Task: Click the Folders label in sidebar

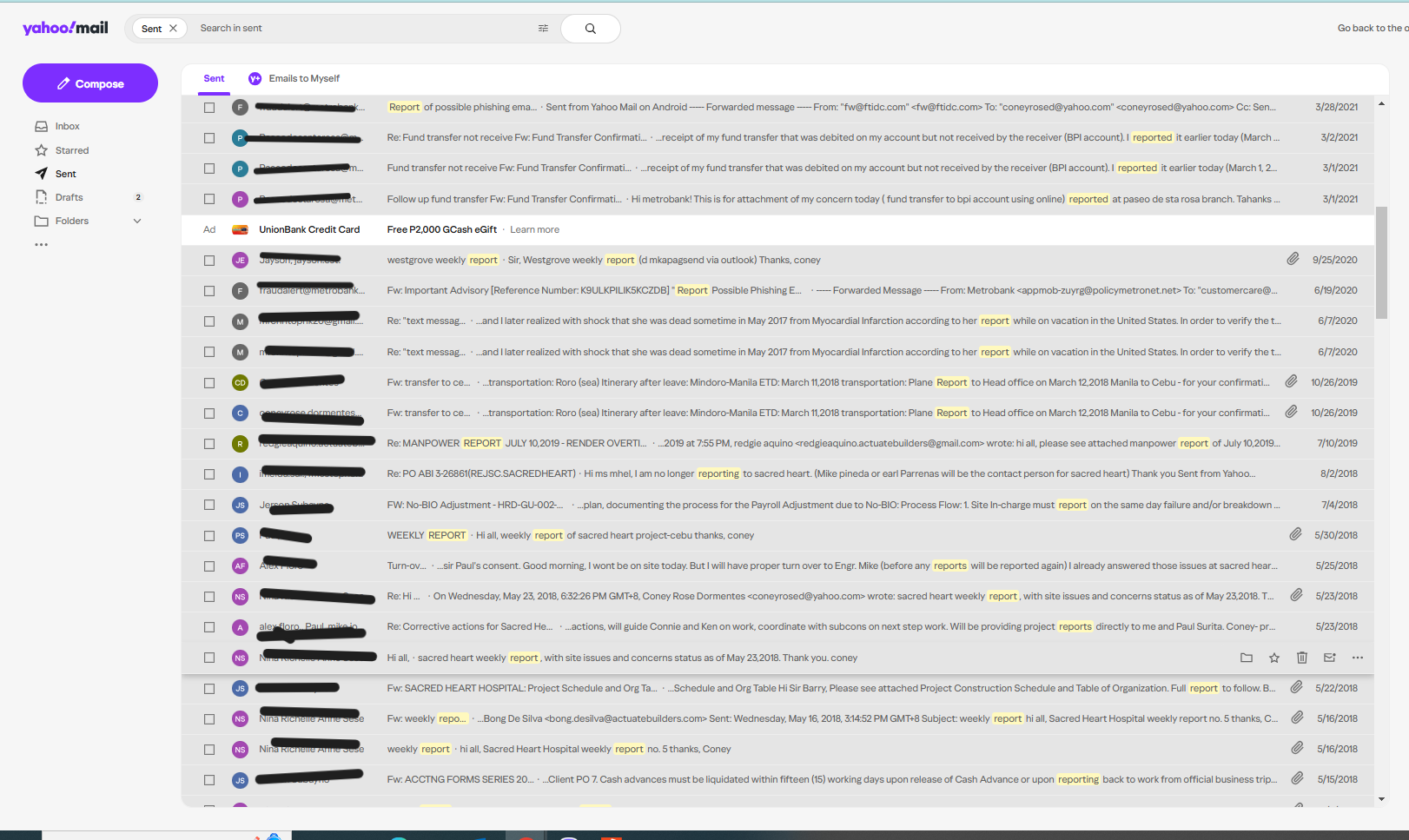Action: (72, 221)
